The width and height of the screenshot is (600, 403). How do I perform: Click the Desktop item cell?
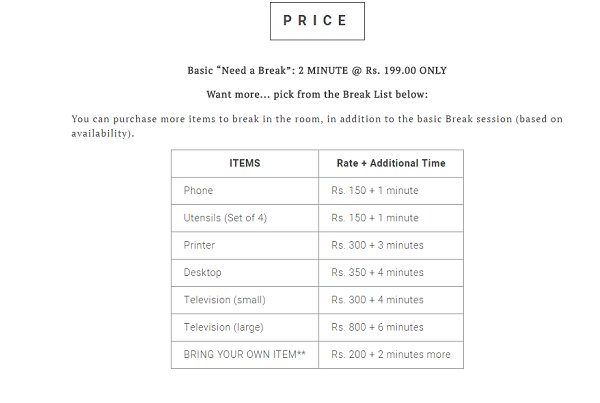[245, 273]
